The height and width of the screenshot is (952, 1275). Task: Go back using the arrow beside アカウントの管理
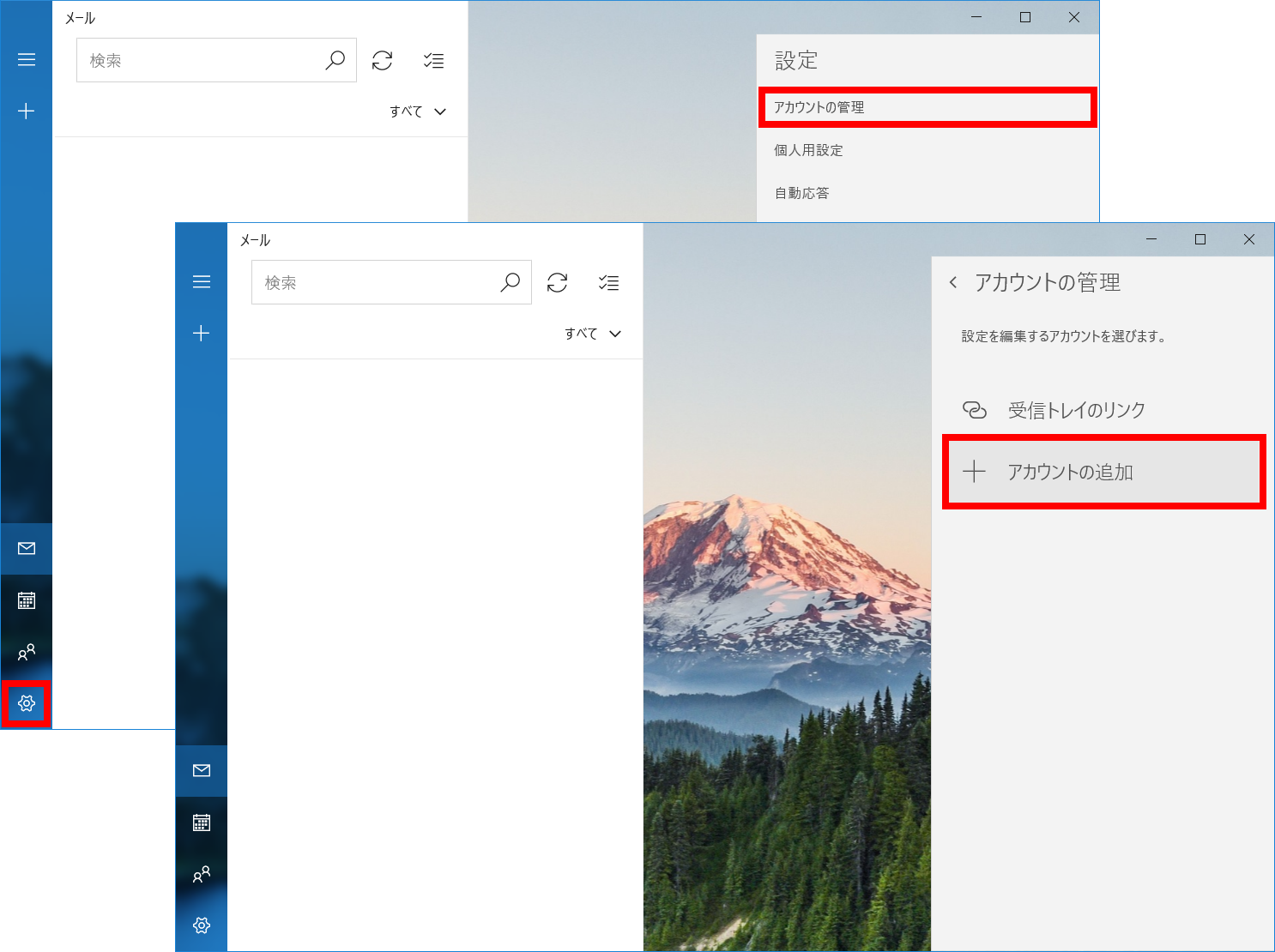coord(953,282)
